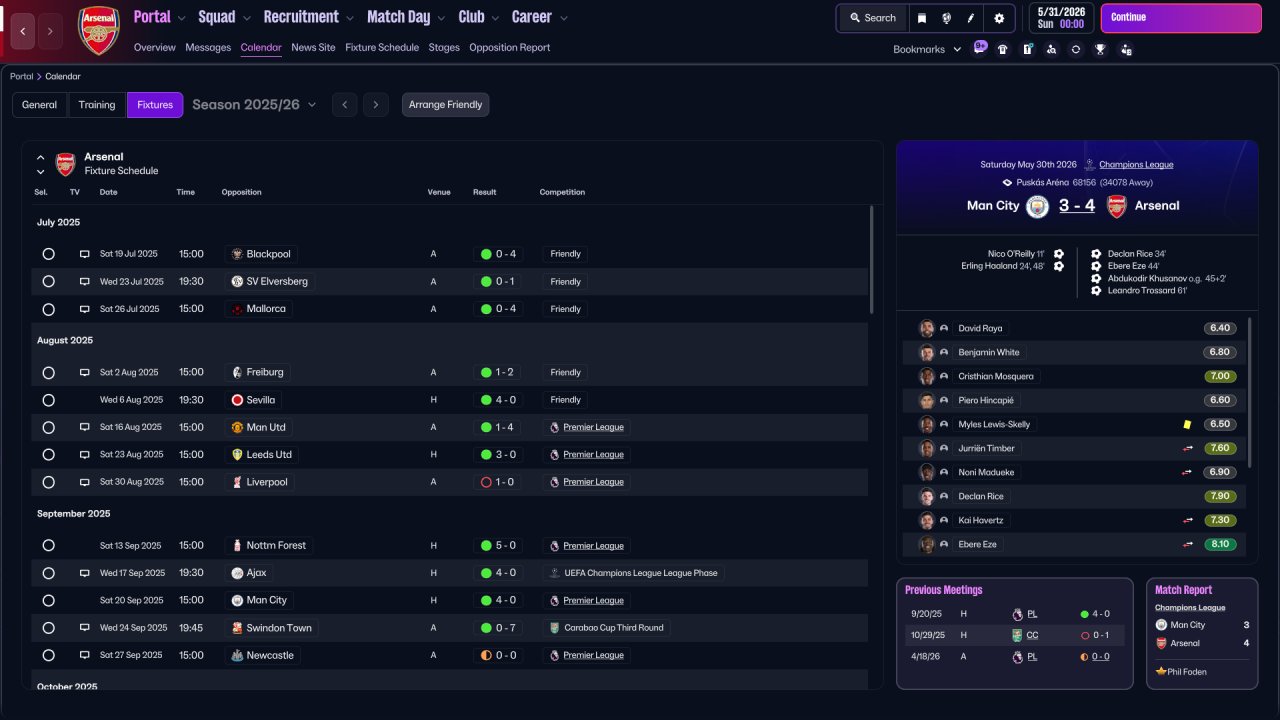The height and width of the screenshot is (720, 1280).
Task: Click the clipboard bookmark icon with teal dot
Action: pyautogui.click(x=1027, y=49)
